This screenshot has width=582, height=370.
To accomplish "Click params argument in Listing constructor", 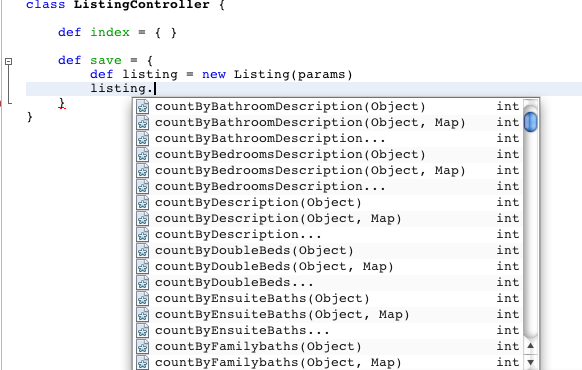I will pos(321,75).
